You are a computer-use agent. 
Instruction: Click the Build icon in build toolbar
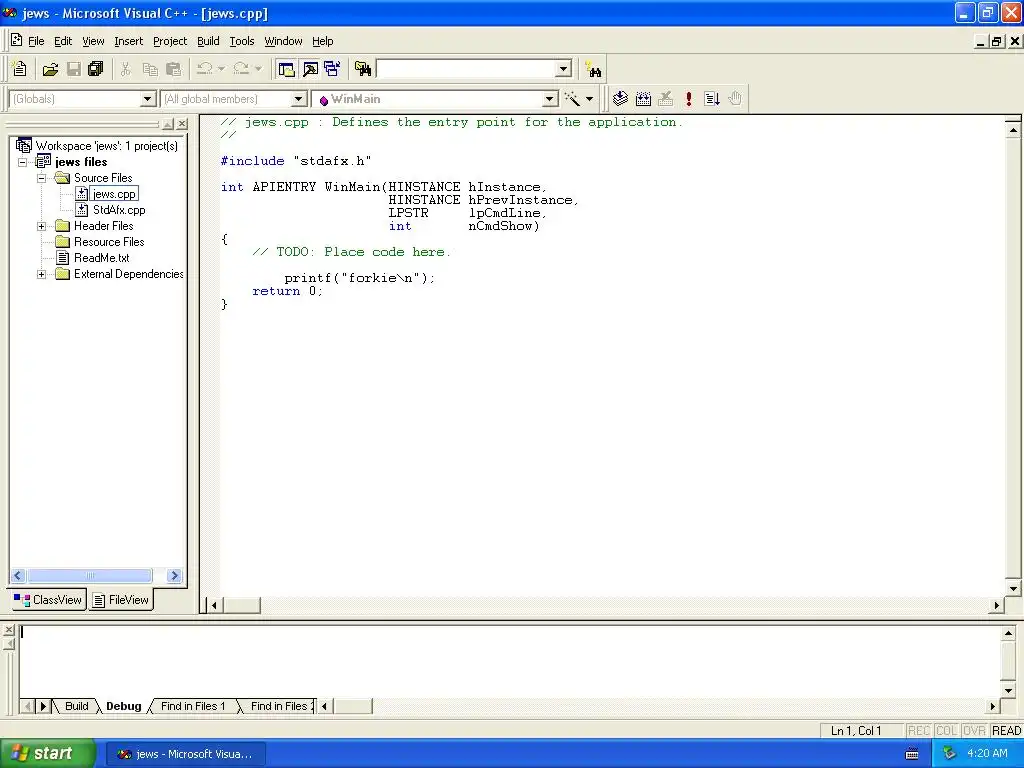tap(643, 99)
